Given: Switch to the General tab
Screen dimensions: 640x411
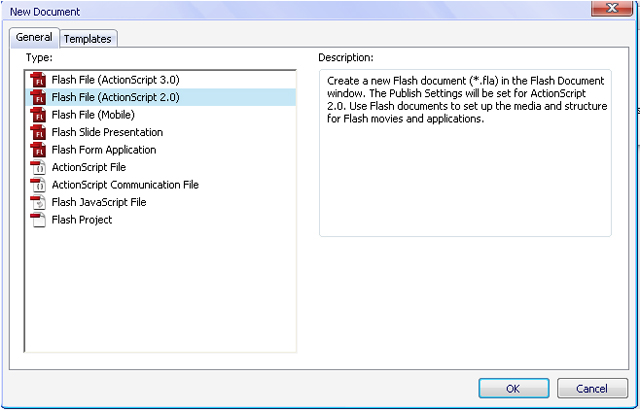Looking at the screenshot, I should point(34,37).
